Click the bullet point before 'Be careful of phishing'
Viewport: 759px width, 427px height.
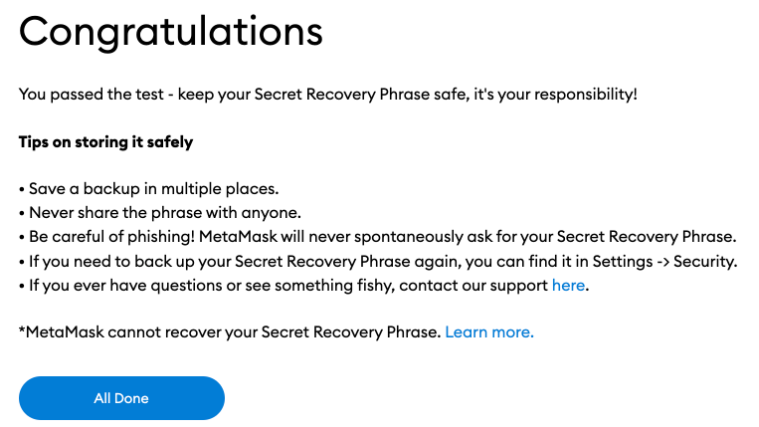tap(22, 237)
